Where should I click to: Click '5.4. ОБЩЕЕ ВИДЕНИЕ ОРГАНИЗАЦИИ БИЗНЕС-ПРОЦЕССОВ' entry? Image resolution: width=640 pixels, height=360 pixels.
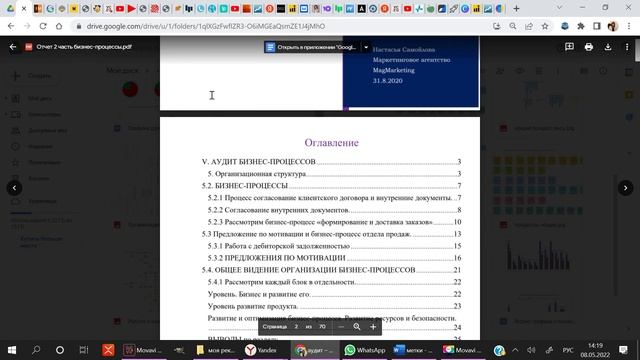pyautogui.click(x=331, y=270)
